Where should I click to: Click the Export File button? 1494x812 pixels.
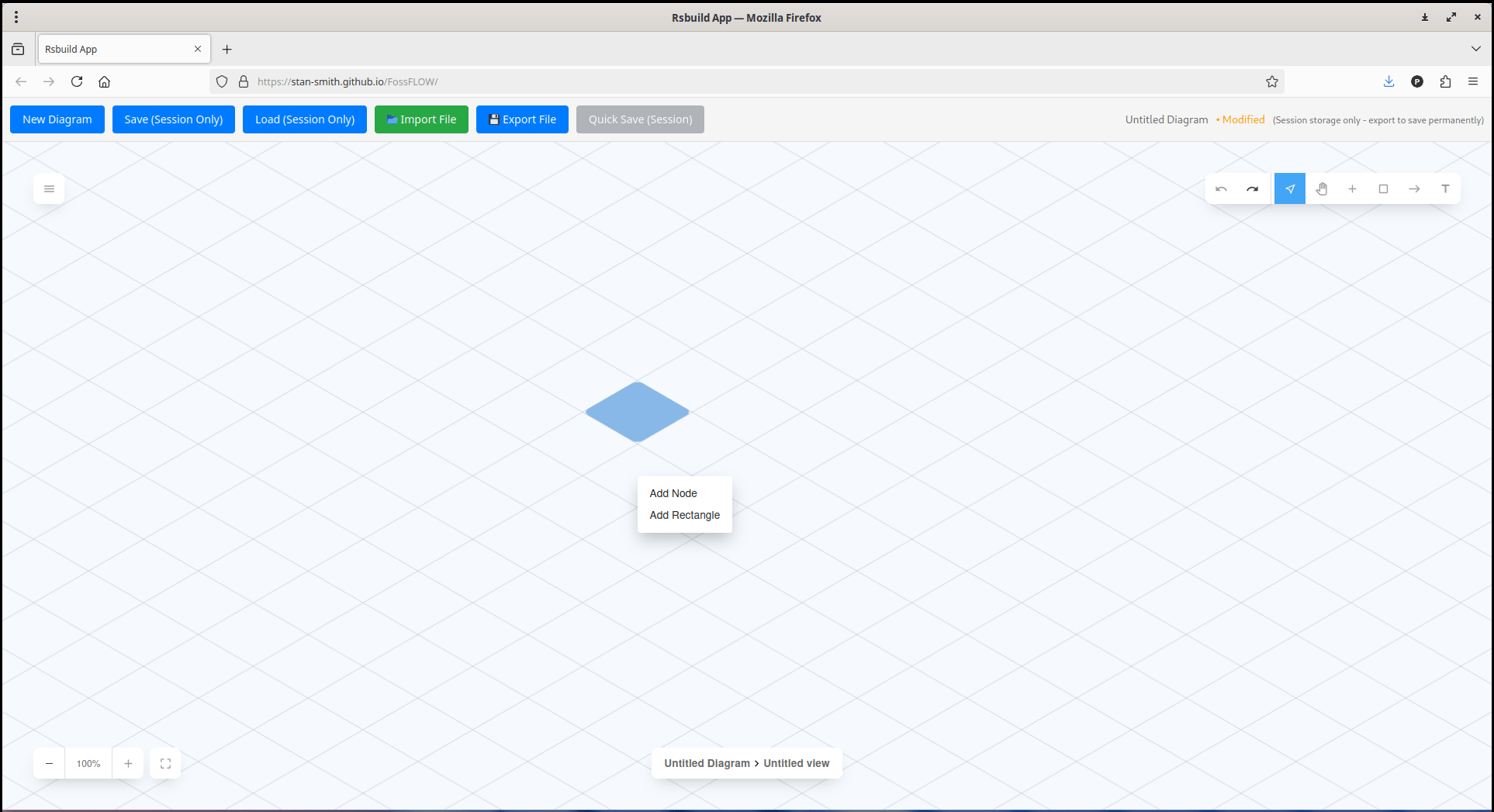pos(522,119)
